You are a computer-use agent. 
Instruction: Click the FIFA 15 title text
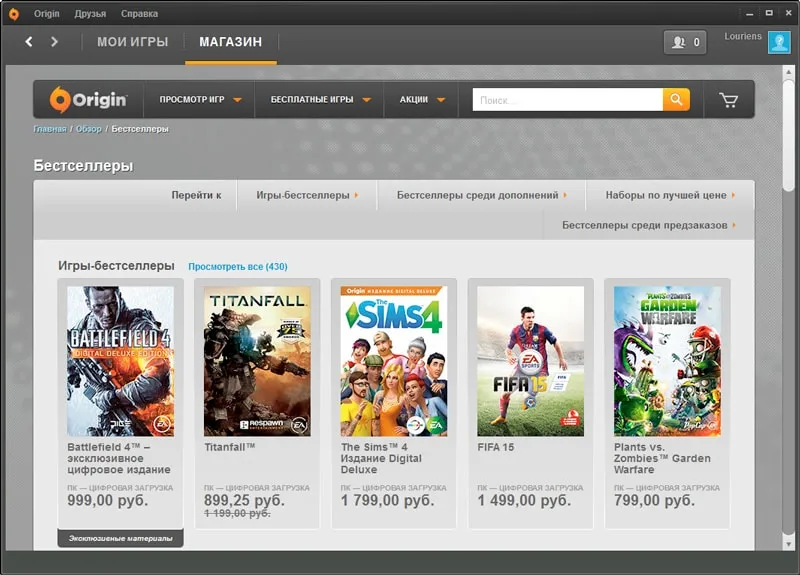pos(495,447)
